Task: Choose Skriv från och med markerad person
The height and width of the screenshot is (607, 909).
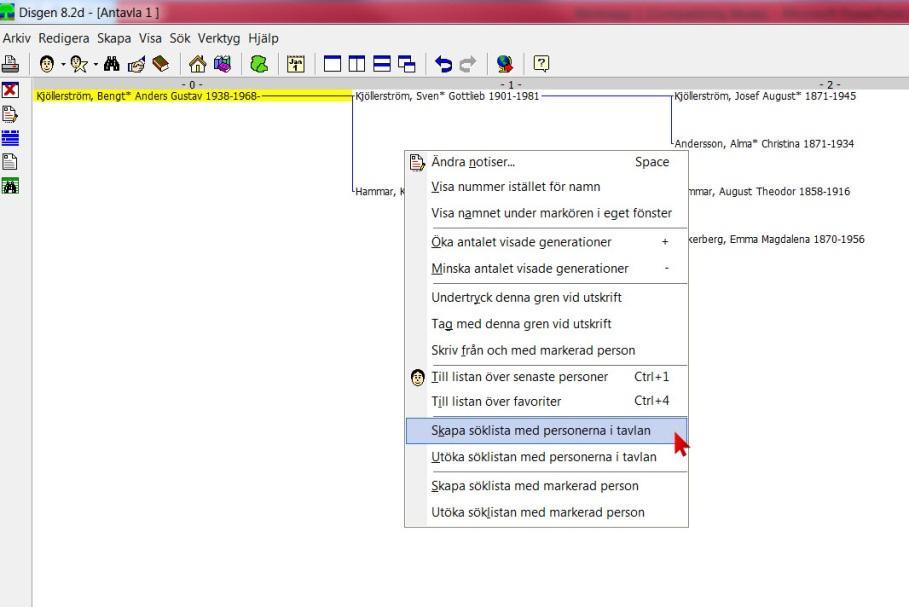Action: (546, 351)
